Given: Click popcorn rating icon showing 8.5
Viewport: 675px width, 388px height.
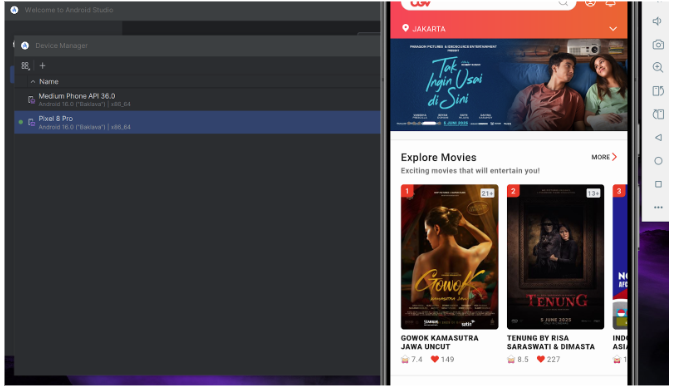Looking at the screenshot, I should click(x=511, y=359).
